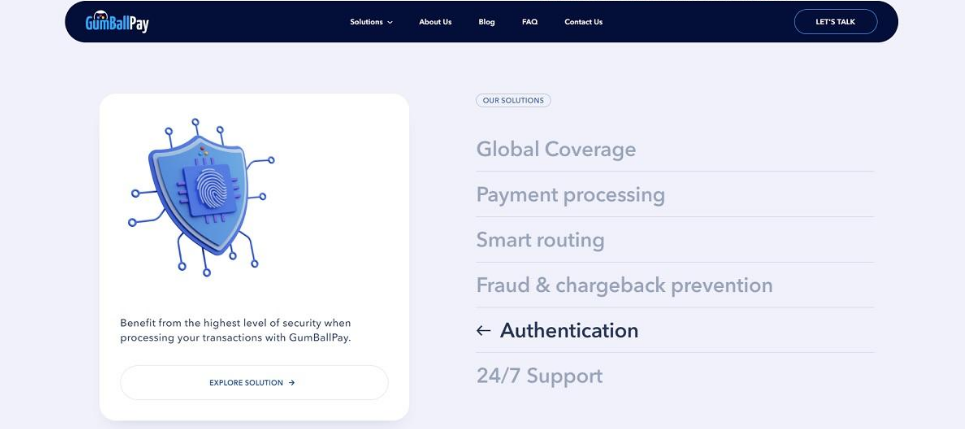The height and width of the screenshot is (429, 965).
Task: Click the GumBallPay logo
Action: pyautogui.click(x=117, y=22)
